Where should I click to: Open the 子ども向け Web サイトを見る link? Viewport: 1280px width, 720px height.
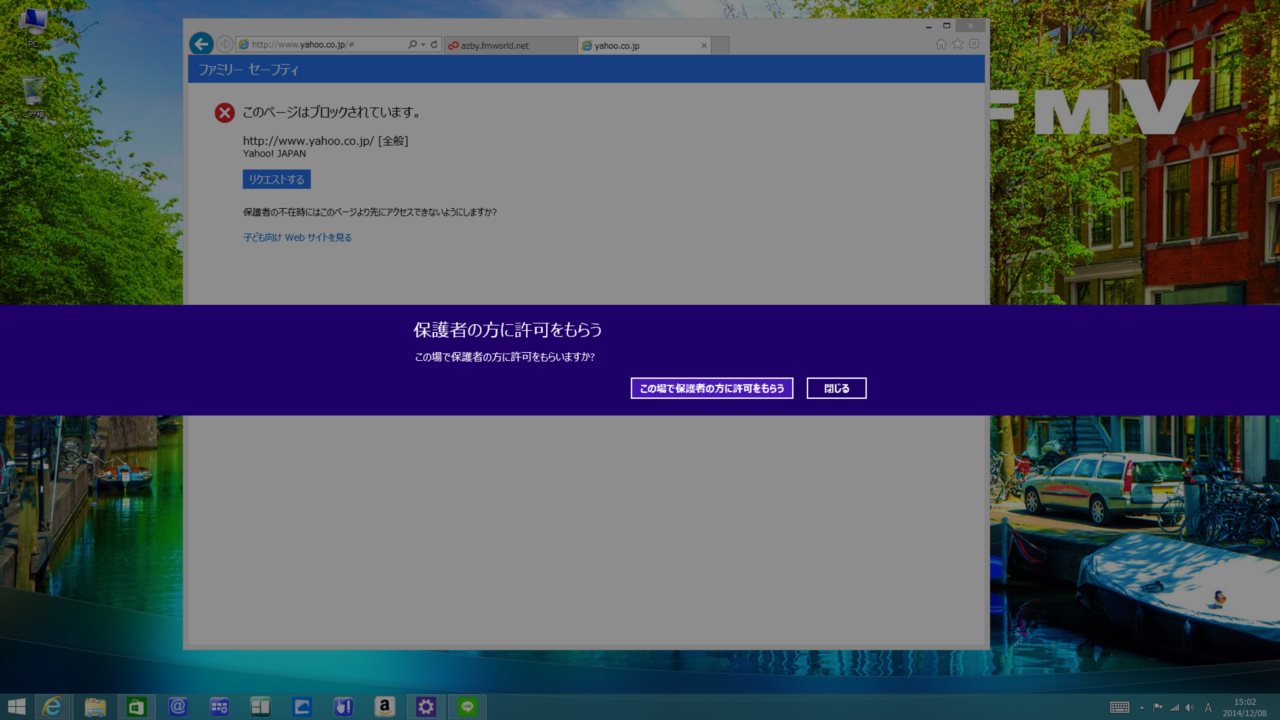pos(297,238)
